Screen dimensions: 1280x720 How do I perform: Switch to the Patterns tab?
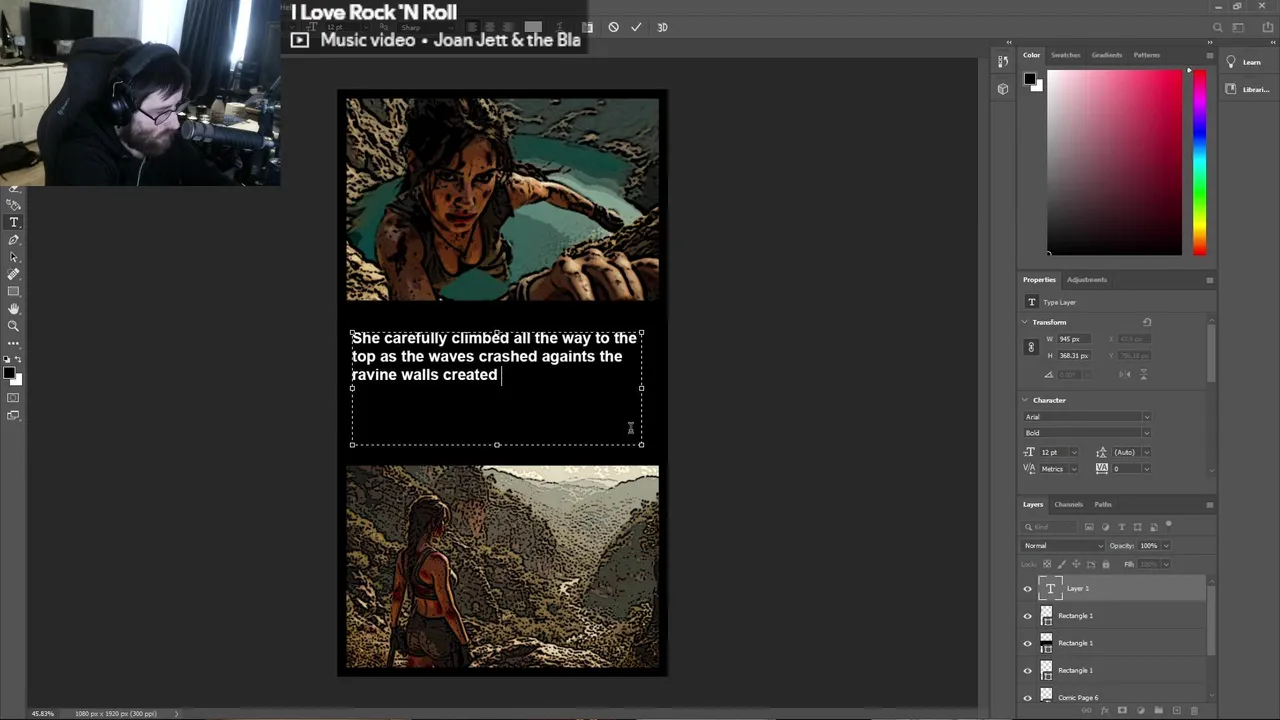click(1147, 55)
